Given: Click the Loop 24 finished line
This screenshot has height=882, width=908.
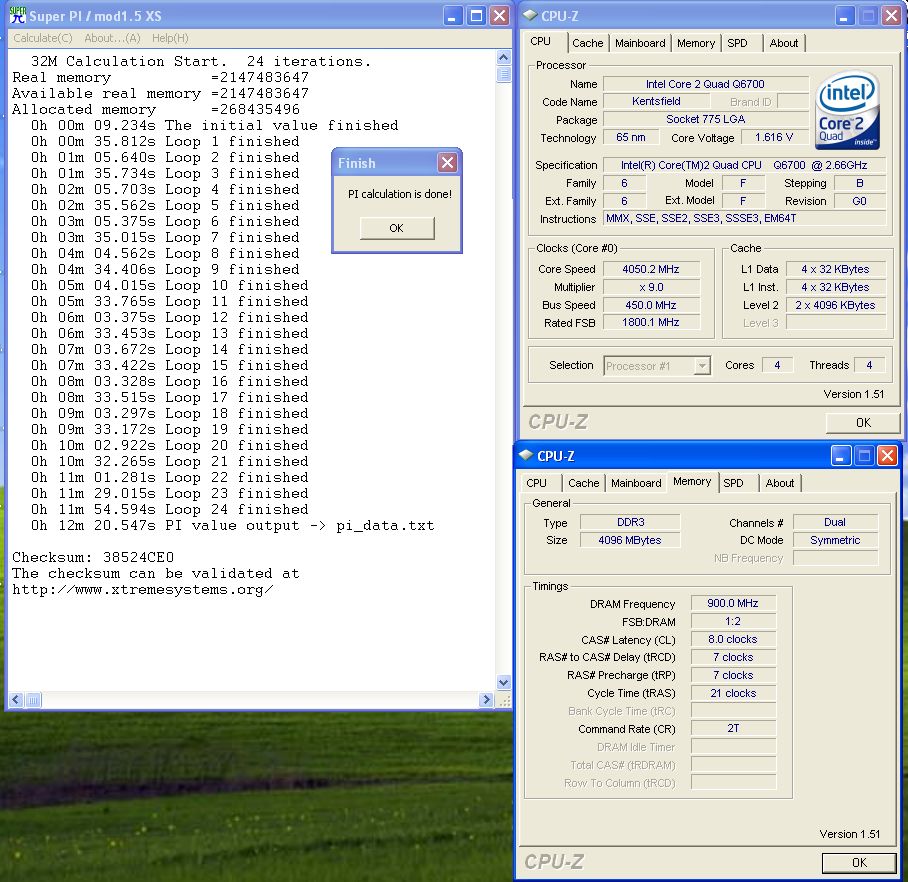Looking at the screenshot, I should click(x=170, y=510).
